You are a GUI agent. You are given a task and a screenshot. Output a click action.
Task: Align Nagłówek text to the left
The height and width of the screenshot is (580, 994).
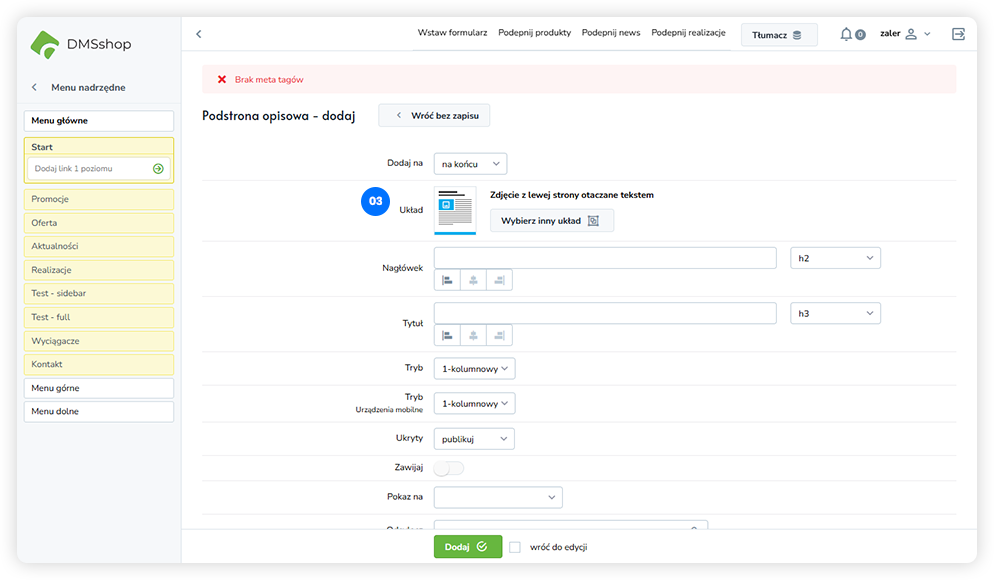pos(447,280)
